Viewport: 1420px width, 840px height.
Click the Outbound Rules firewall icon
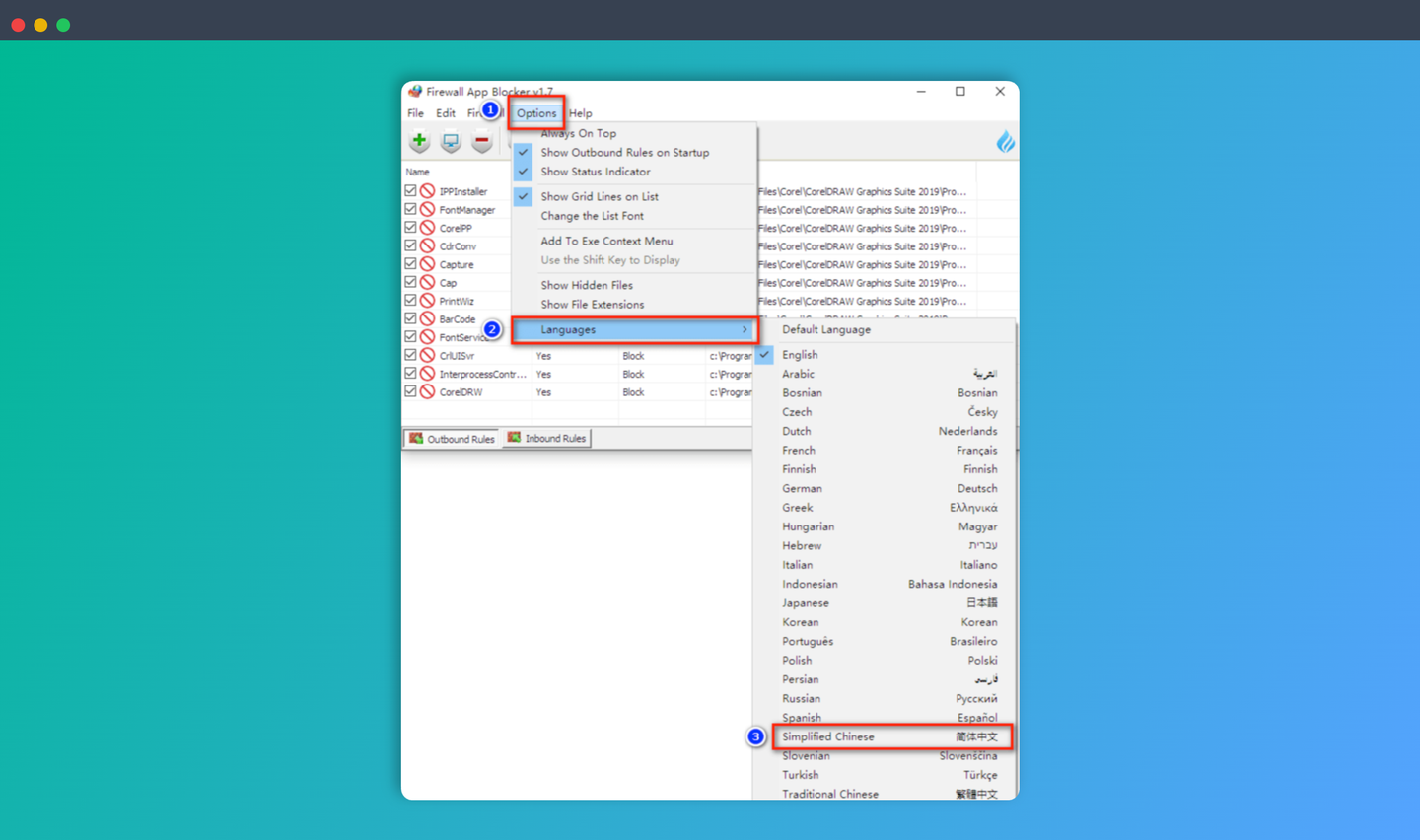(x=414, y=438)
